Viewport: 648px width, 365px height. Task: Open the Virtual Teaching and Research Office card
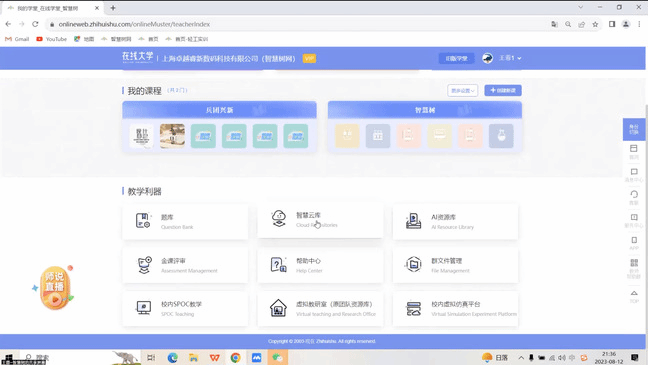click(x=320, y=309)
